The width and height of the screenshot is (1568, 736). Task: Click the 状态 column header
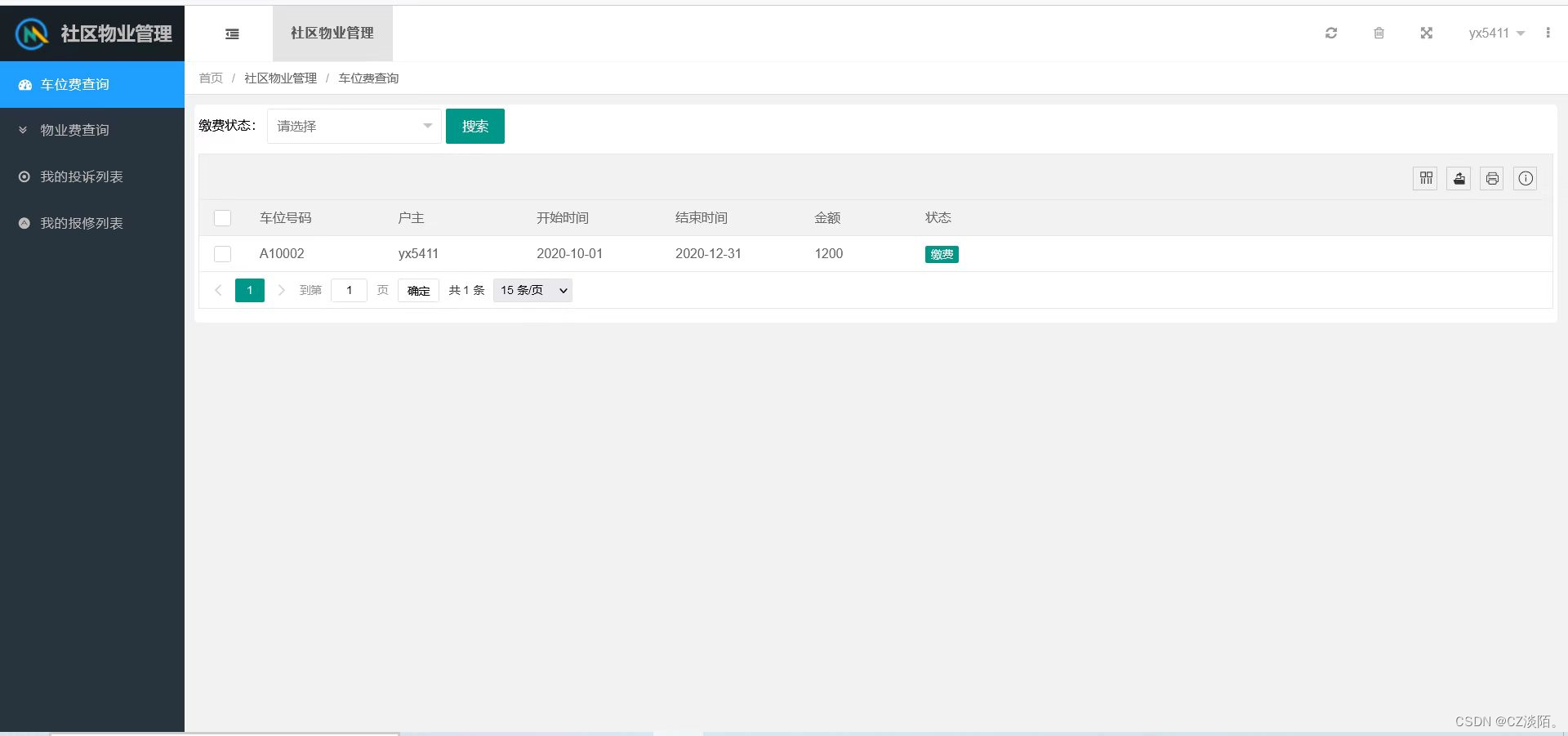point(938,218)
